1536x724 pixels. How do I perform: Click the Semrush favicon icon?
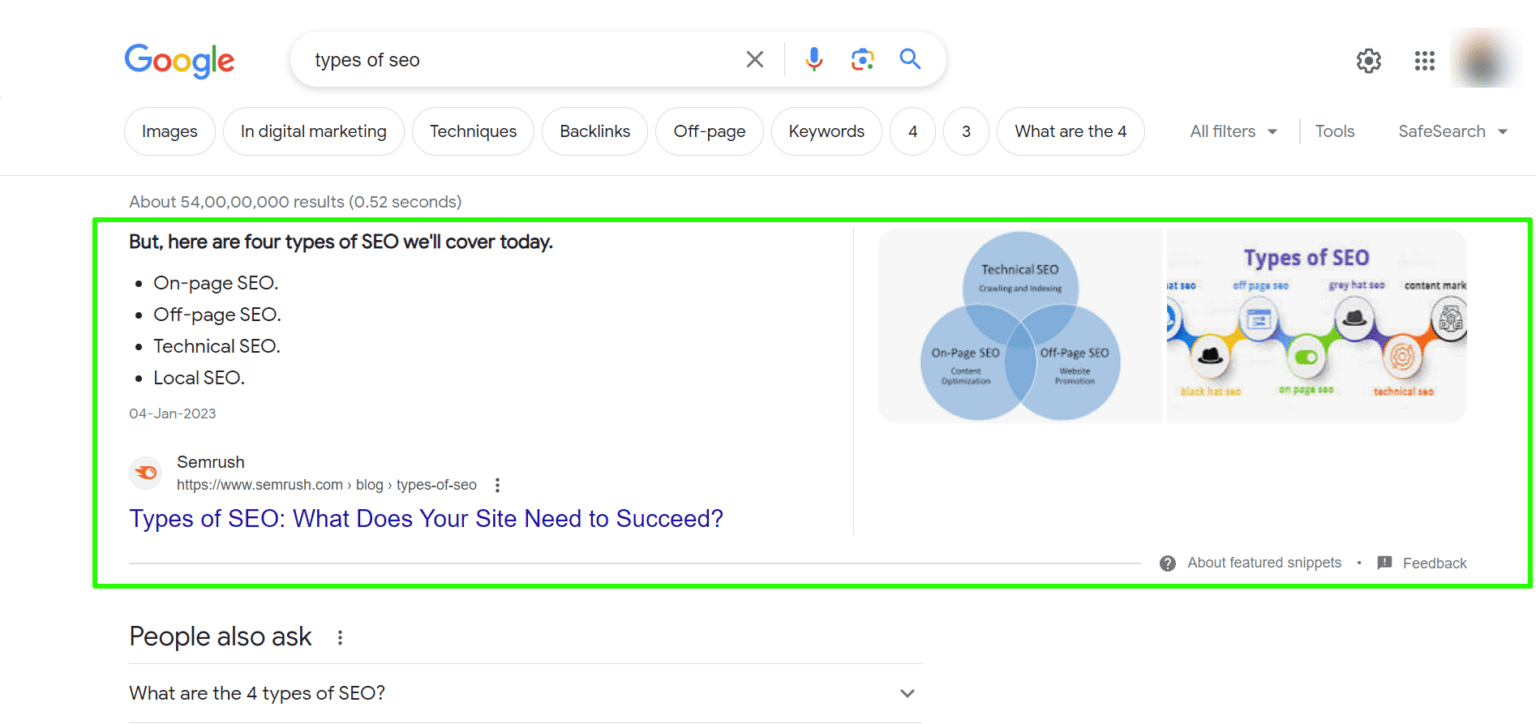click(145, 472)
